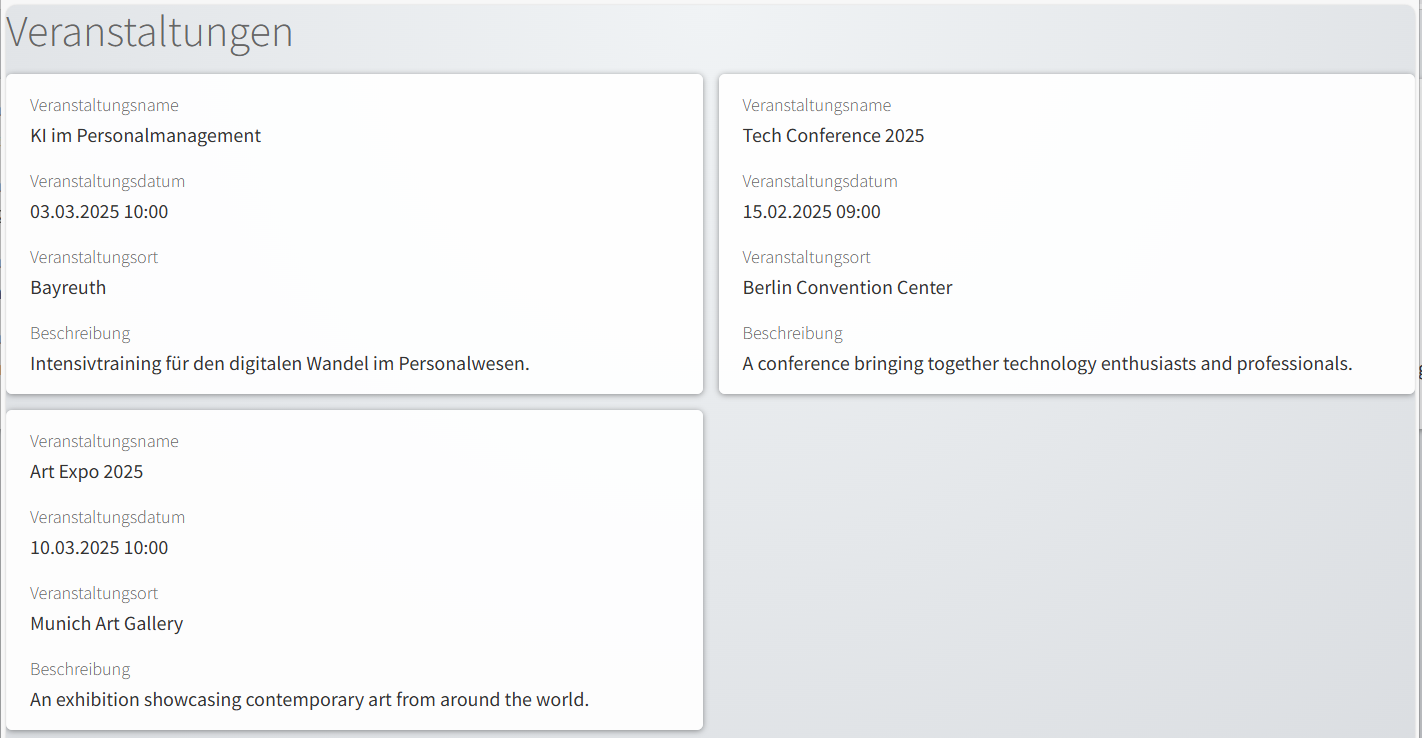
Task: Click the contemporary art exhibition description
Action: click(310, 700)
